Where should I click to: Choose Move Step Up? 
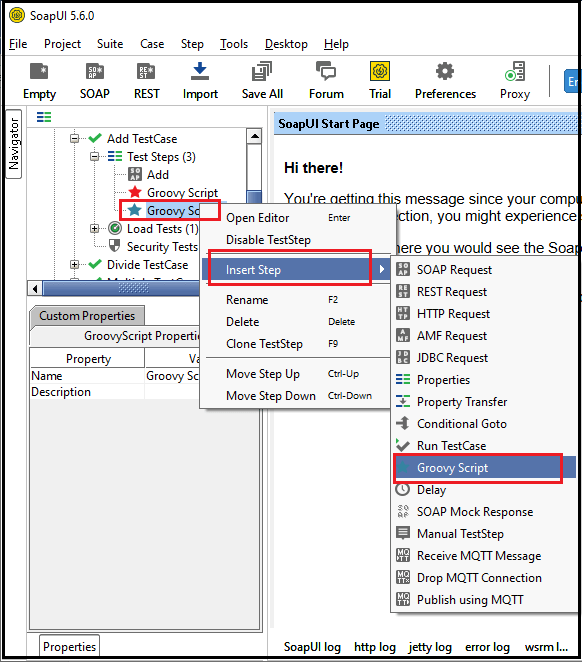(x=297, y=374)
